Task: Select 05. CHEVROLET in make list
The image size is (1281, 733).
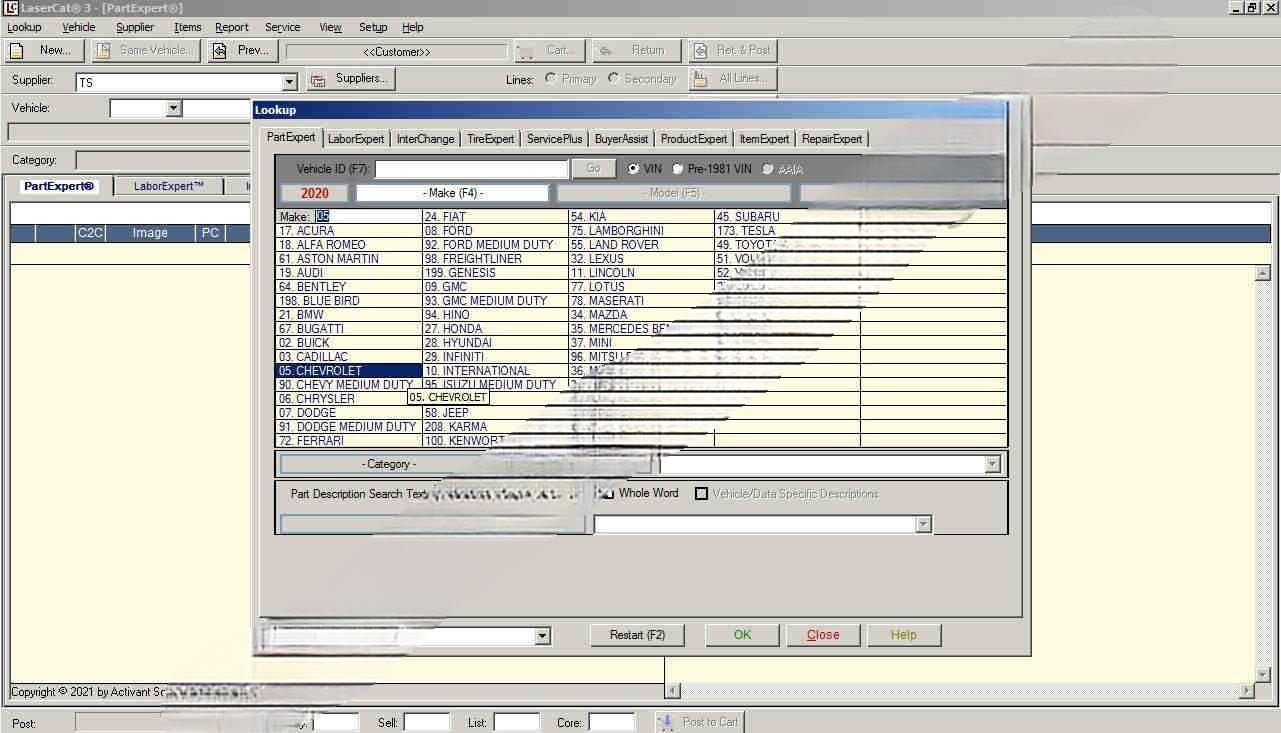Action: coord(349,371)
